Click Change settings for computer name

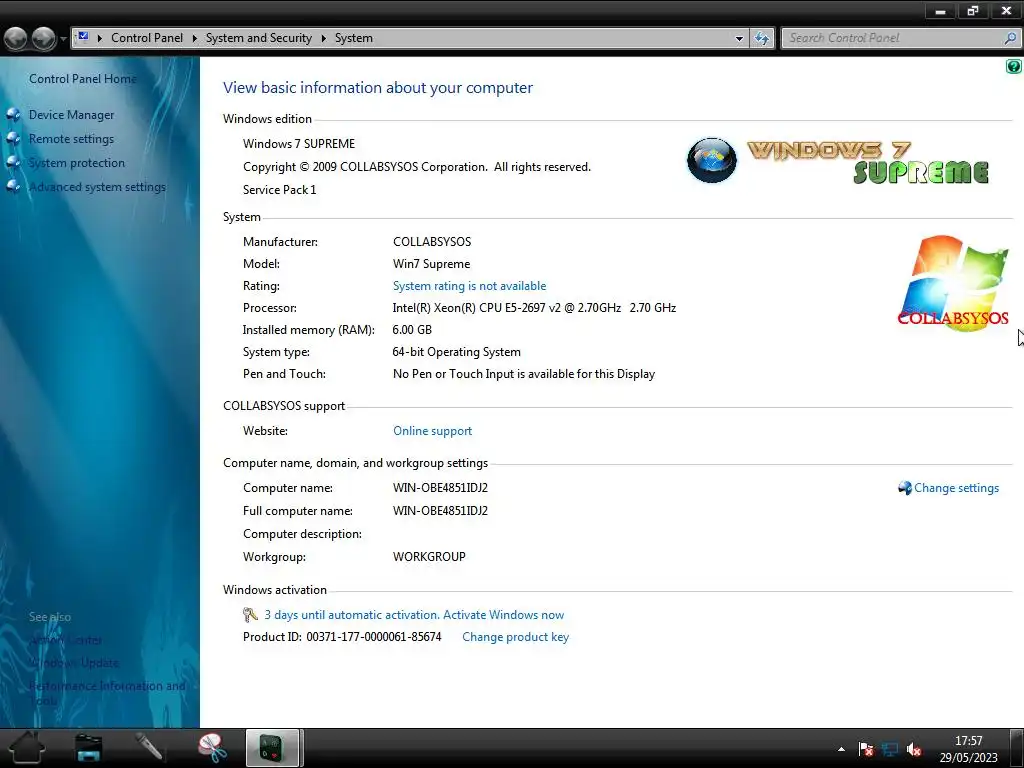coord(956,488)
